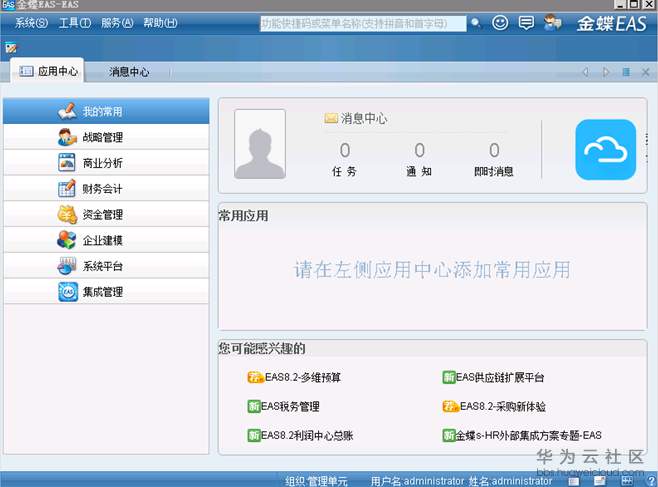Click the 金蝶EAS logo
Viewport: 658px width, 487px height.
[611, 23]
